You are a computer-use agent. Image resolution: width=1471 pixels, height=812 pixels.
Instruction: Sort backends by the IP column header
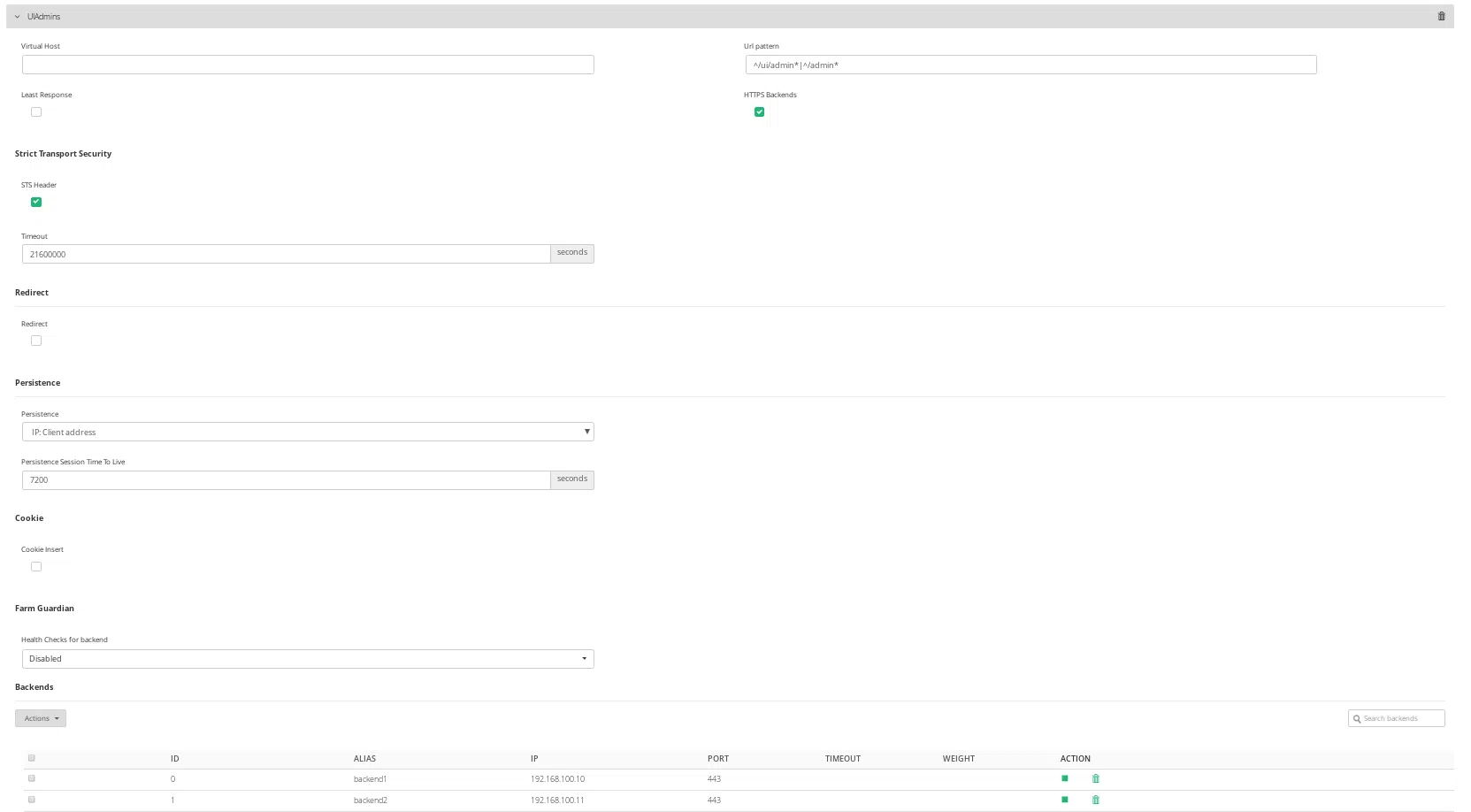(x=534, y=759)
